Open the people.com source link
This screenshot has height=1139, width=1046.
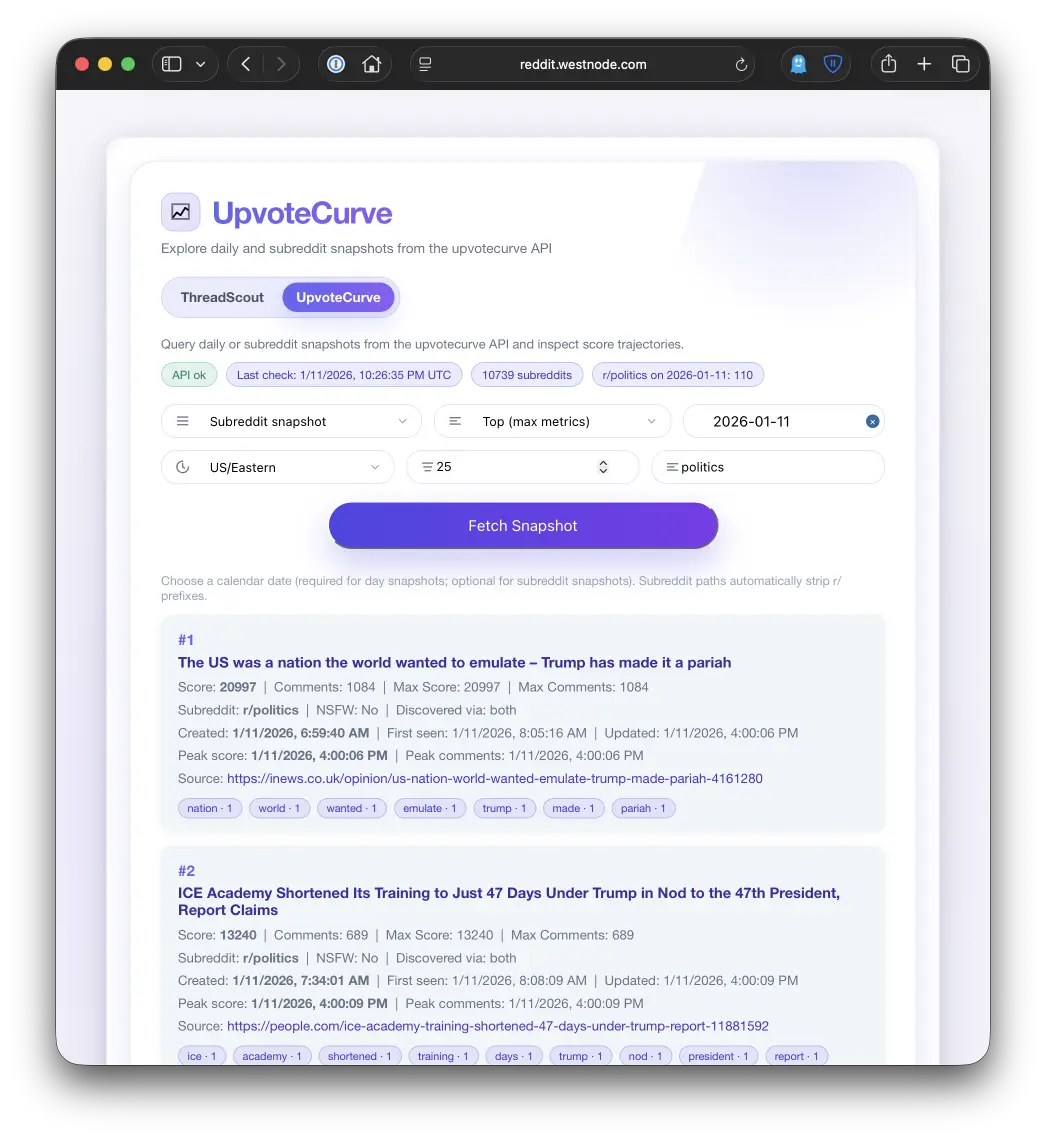click(x=498, y=1026)
